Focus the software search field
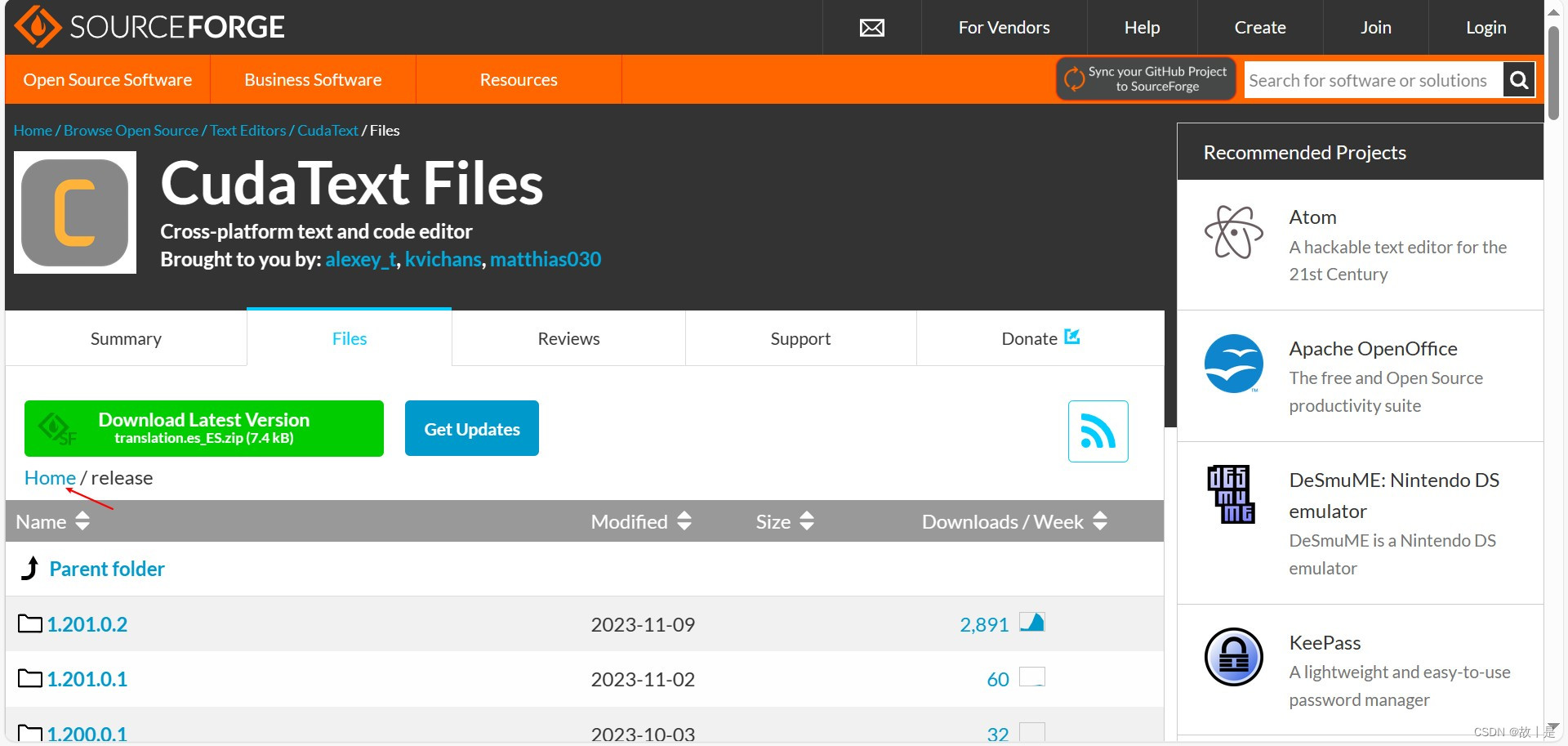 (x=1373, y=80)
